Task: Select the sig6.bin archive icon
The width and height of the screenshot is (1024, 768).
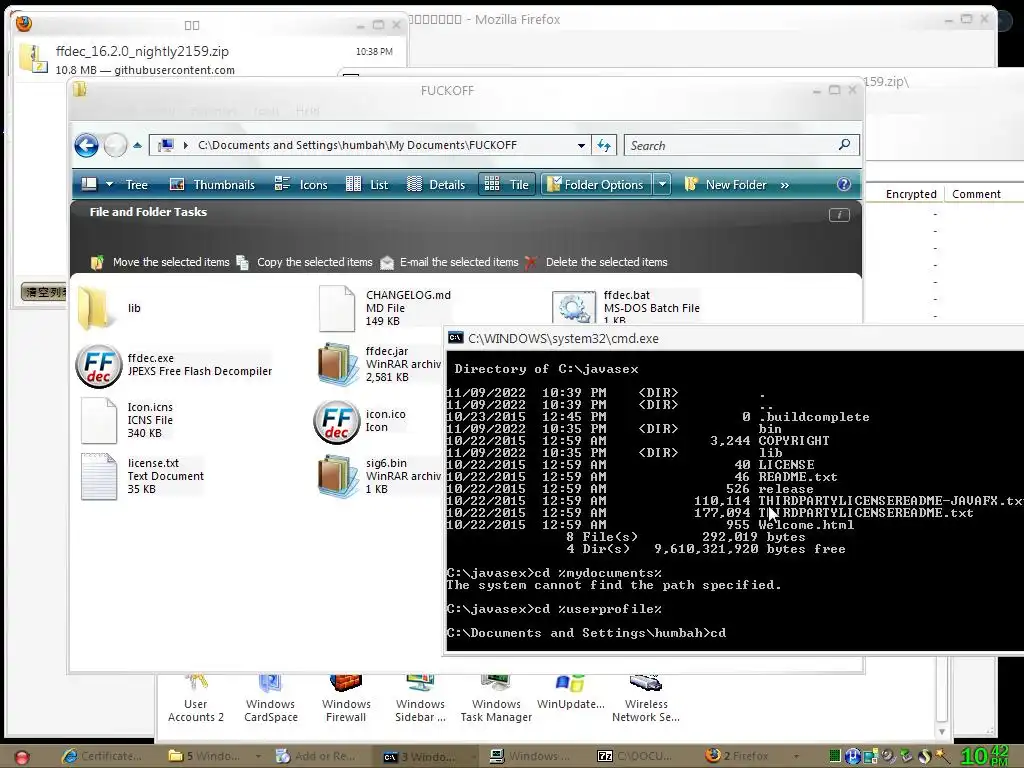Action: 338,476
